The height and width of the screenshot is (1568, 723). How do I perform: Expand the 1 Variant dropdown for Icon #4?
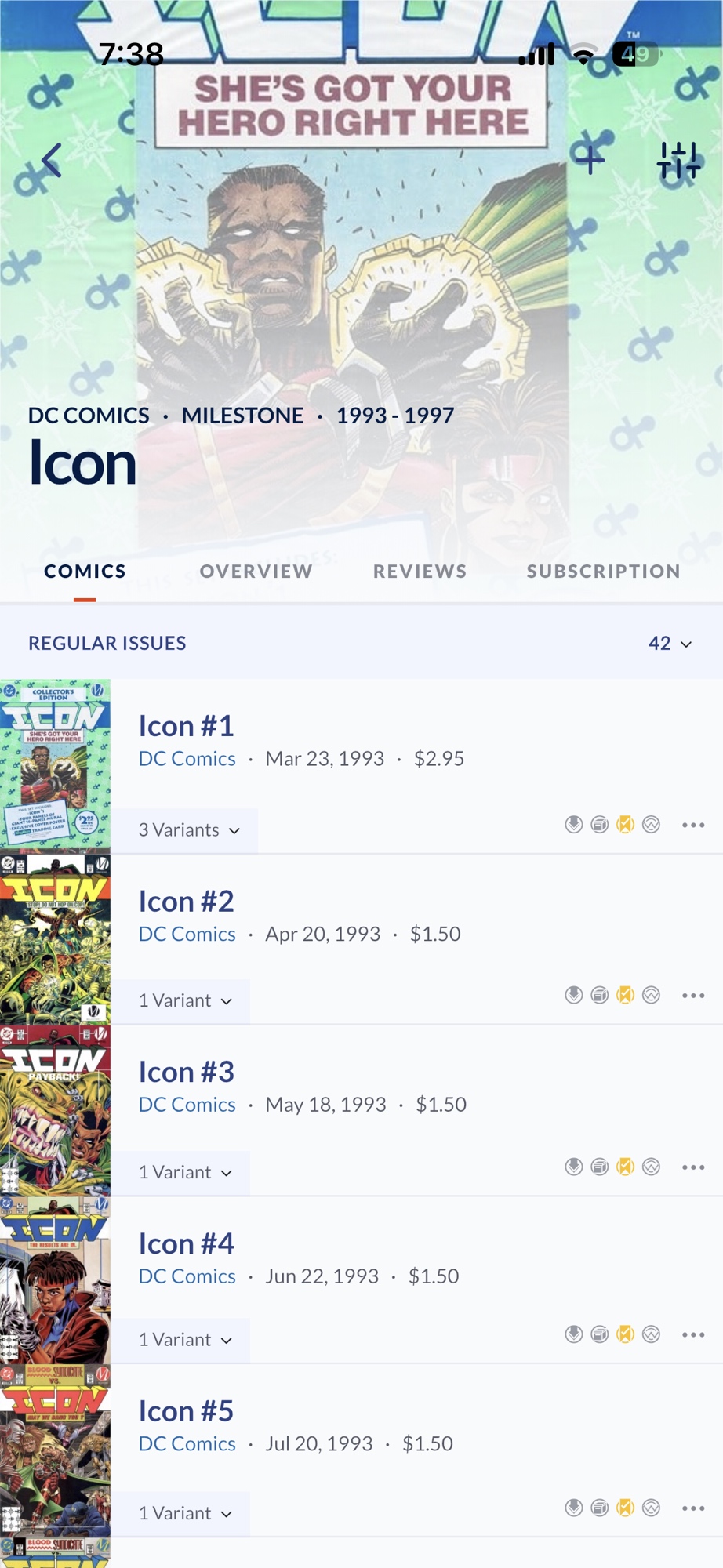point(185,1340)
